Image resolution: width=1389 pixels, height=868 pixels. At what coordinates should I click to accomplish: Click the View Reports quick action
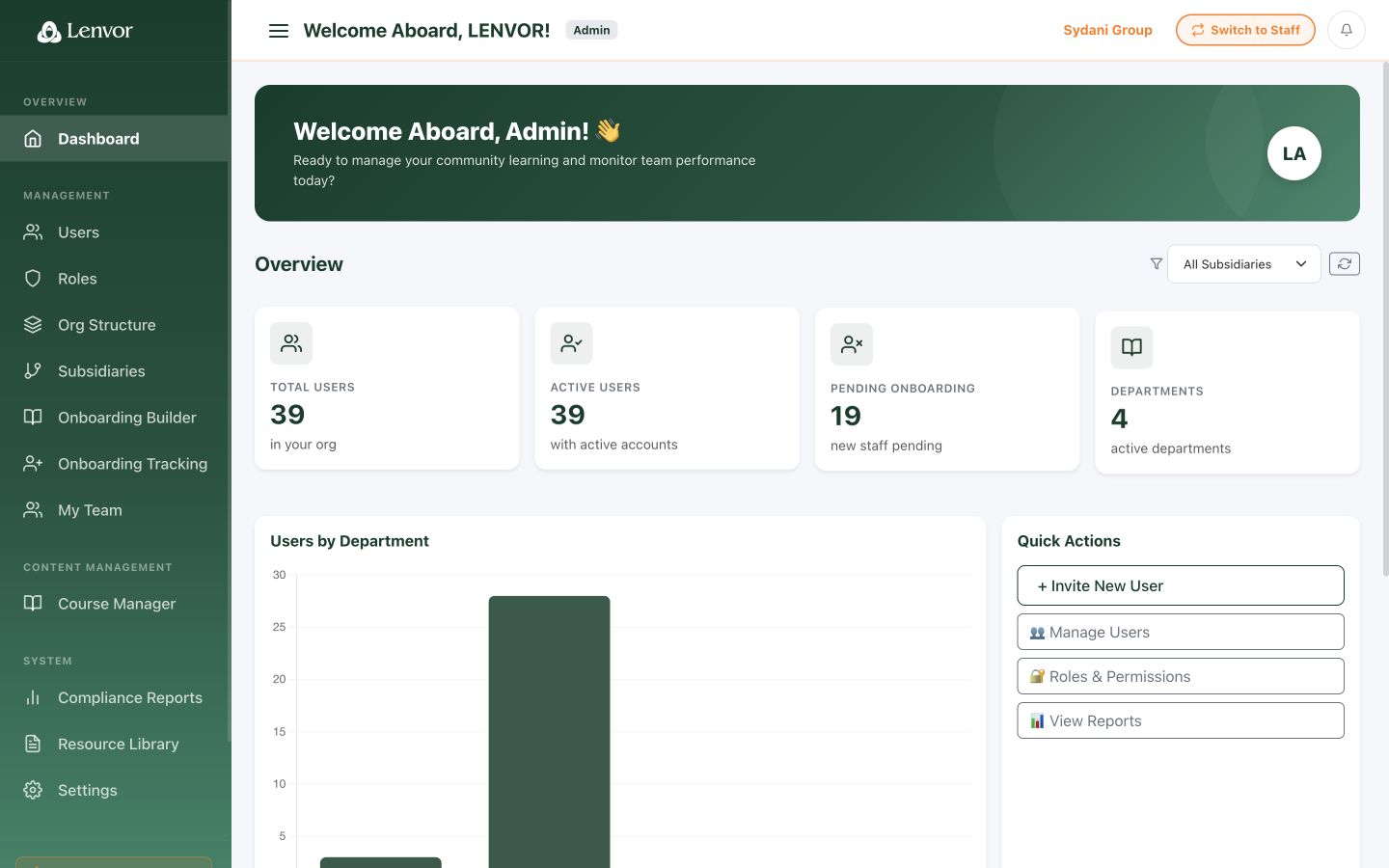click(1180, 720)
